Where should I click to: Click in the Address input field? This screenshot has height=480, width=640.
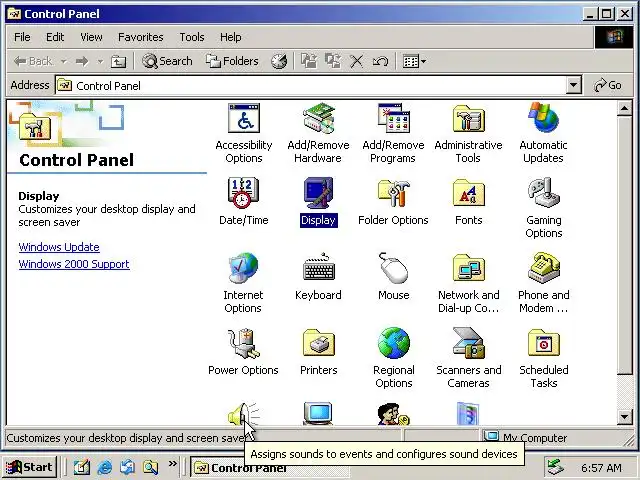[311, 85]
